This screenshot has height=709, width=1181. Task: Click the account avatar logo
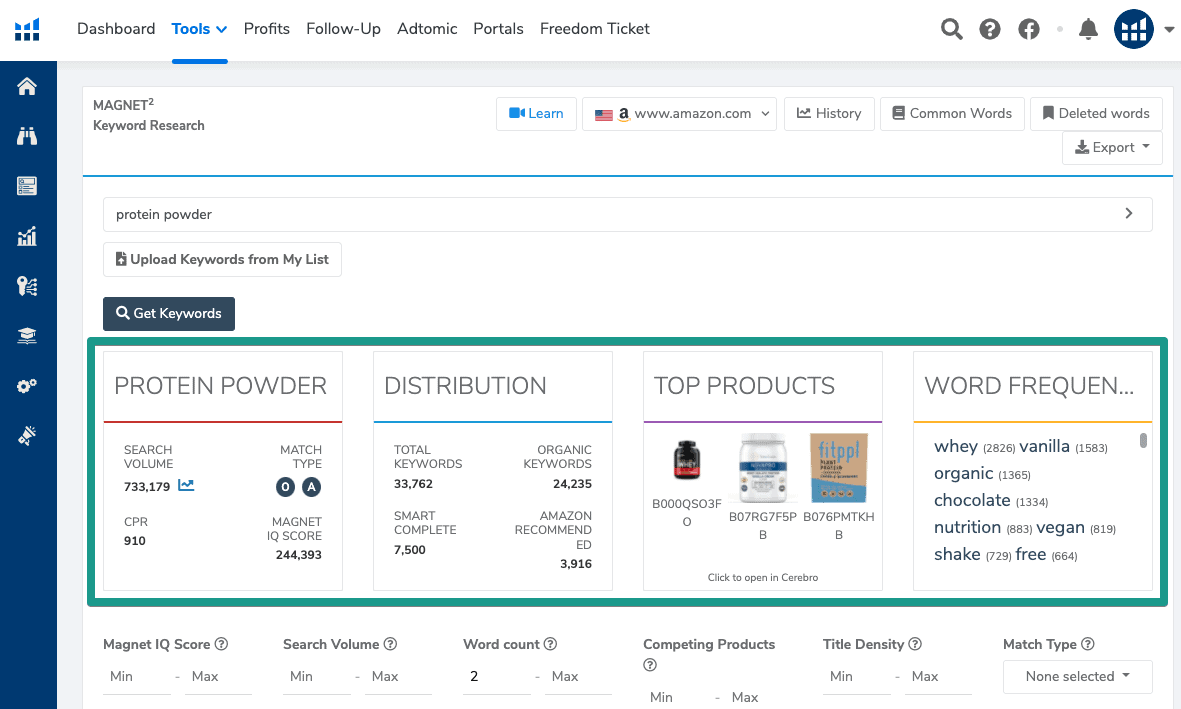pyautogui.click(x=1134, y=29)
